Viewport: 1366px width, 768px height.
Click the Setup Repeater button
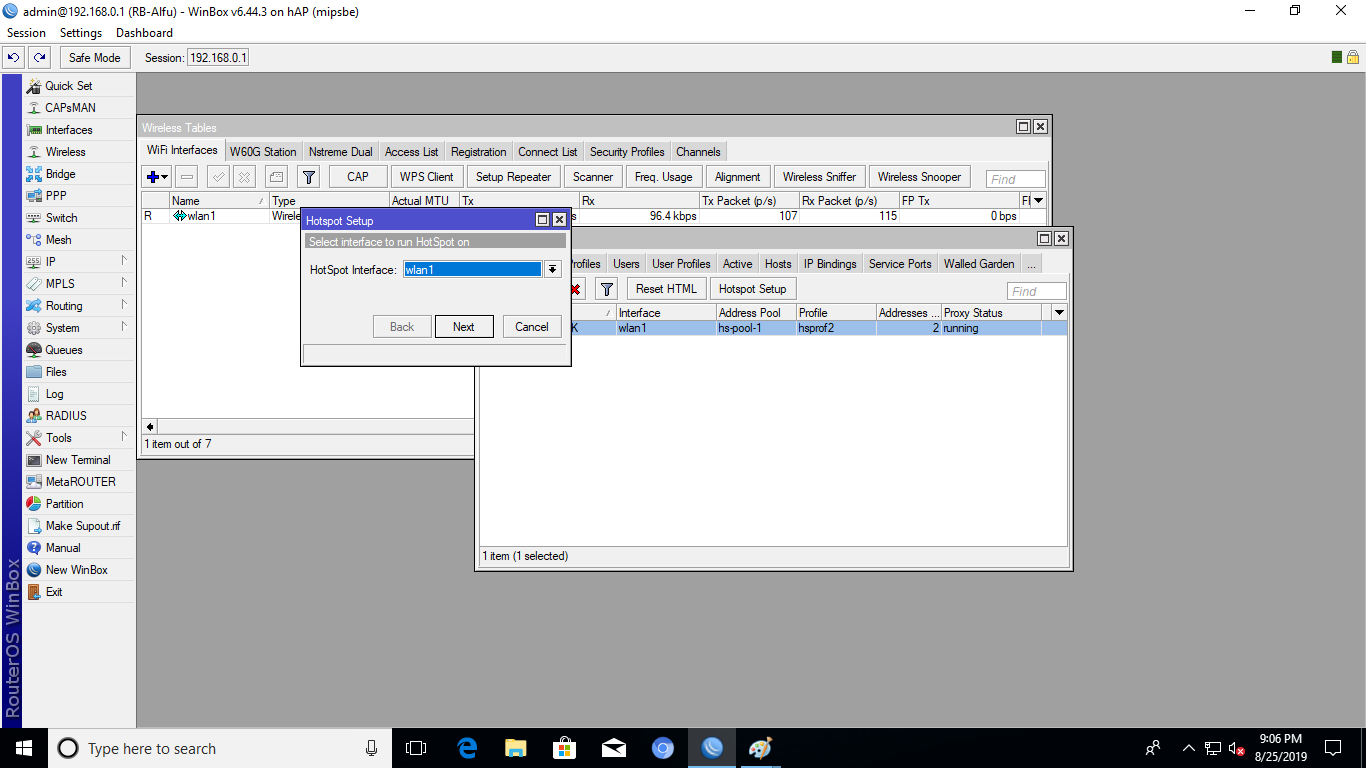click(513, 177)
